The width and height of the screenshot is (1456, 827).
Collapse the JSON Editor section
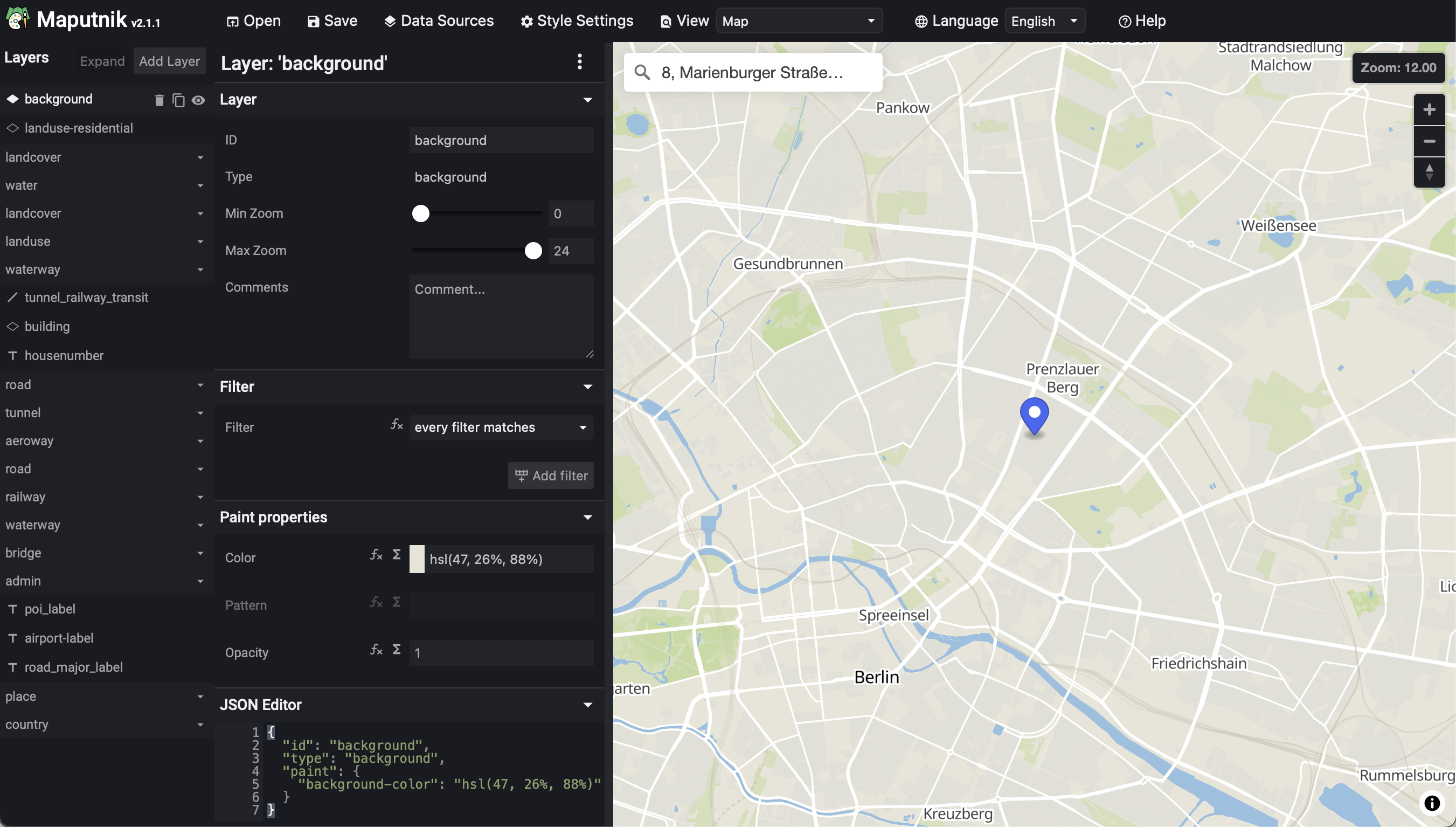587,705
